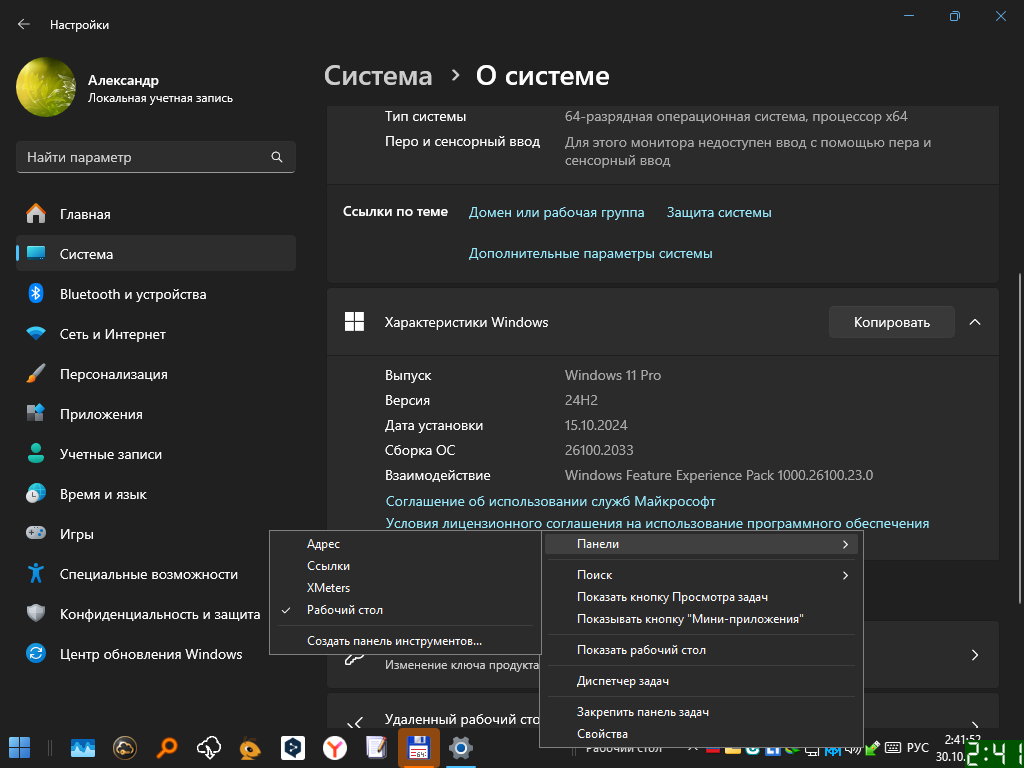Screen dimensions: 1024x768
Task: Expand the Поиск submenu
Action: pos(700,575)
